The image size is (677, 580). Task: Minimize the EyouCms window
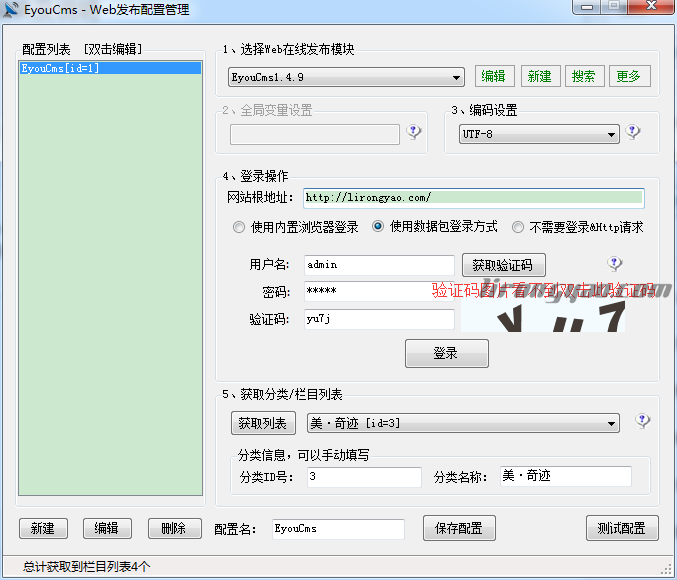pos(586,6)
